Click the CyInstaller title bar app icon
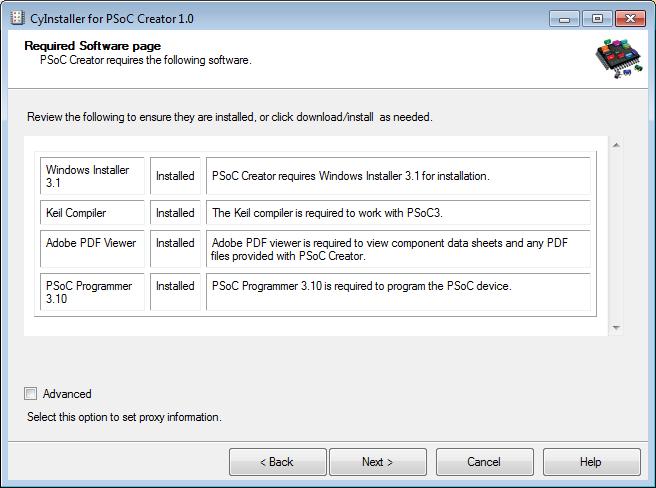The image size is (656, 488). (x=17, y=18)
